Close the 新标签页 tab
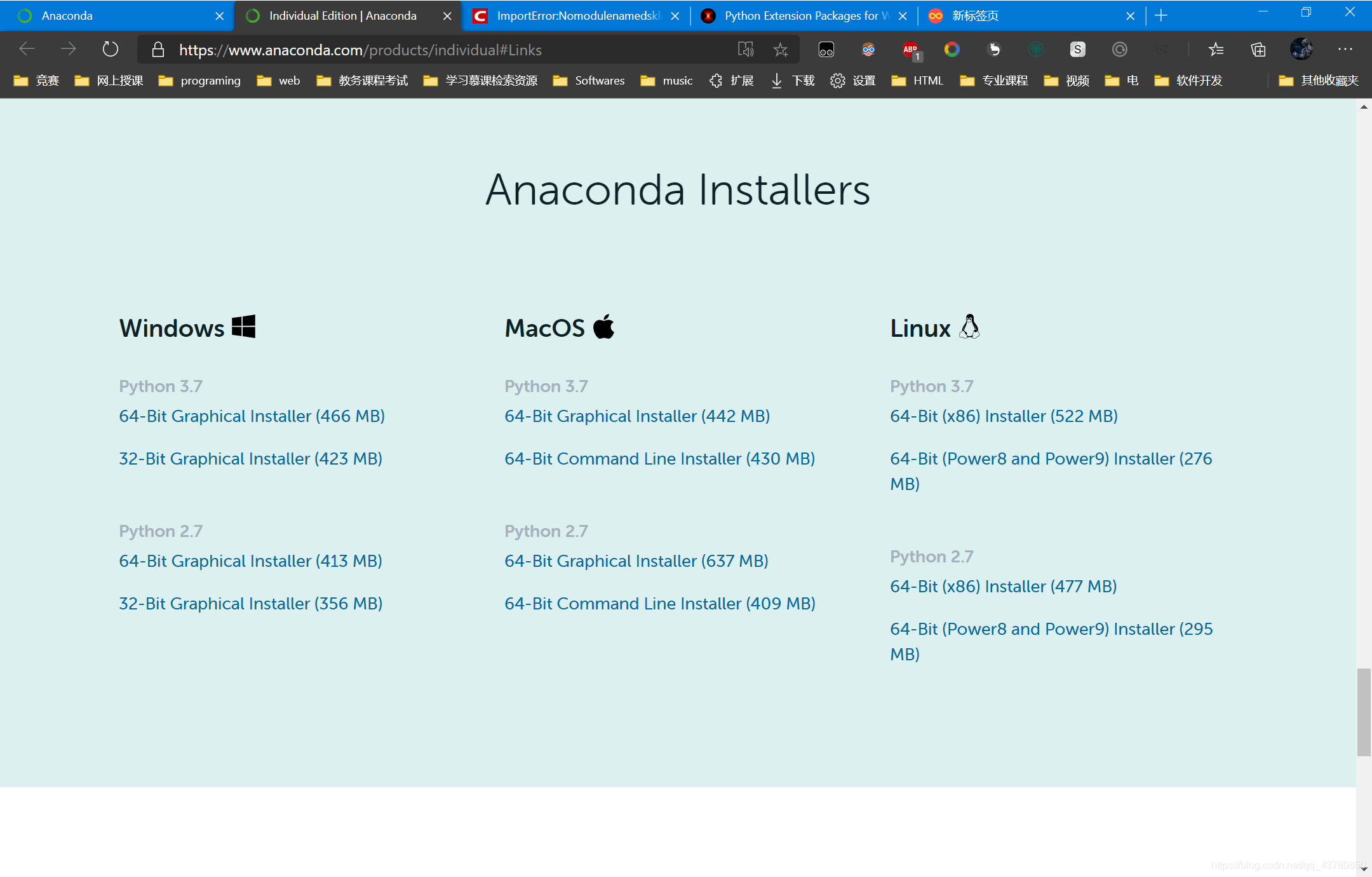 pyautogui.click(x=1131, y=16)
